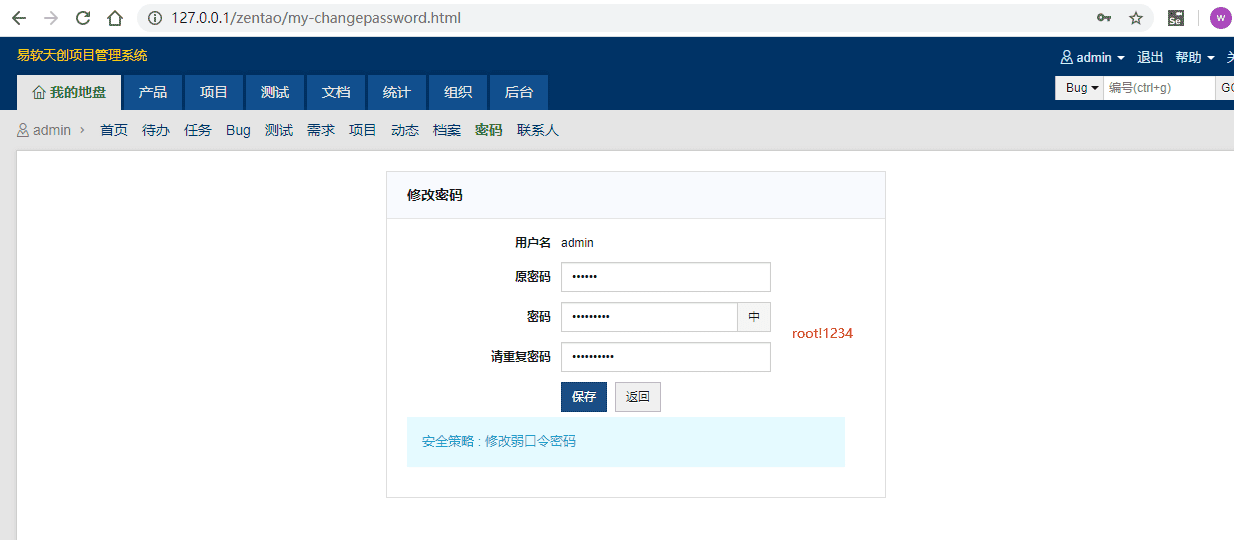This screenshot has height=540, width=1234.
Task: Click the 退出 logout link
Action: (x=1150, y=58)
